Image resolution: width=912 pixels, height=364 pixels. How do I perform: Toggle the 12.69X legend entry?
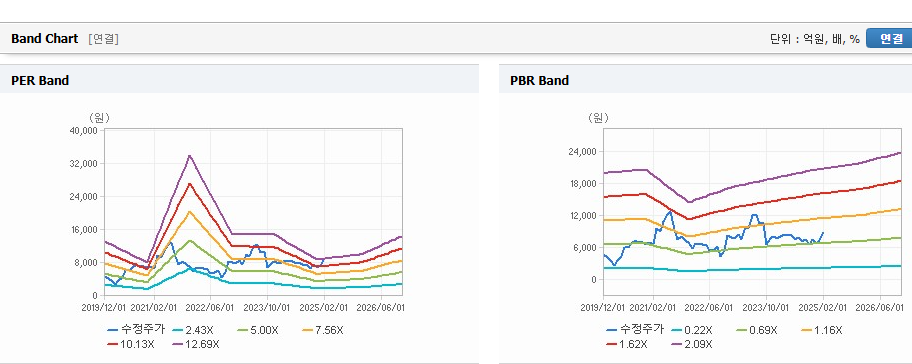tap(196, 344)
